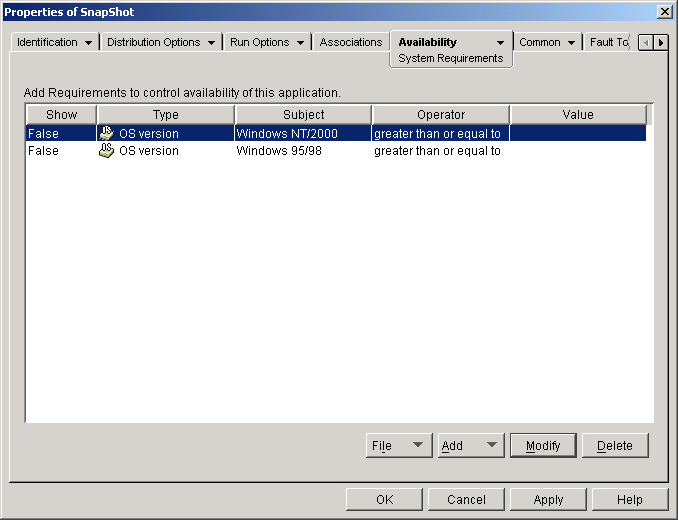Click OS version text in Windows NT/2000 row
Image resolution: width=678 pixels, height=520 pixels.
(x=149, y=134)
